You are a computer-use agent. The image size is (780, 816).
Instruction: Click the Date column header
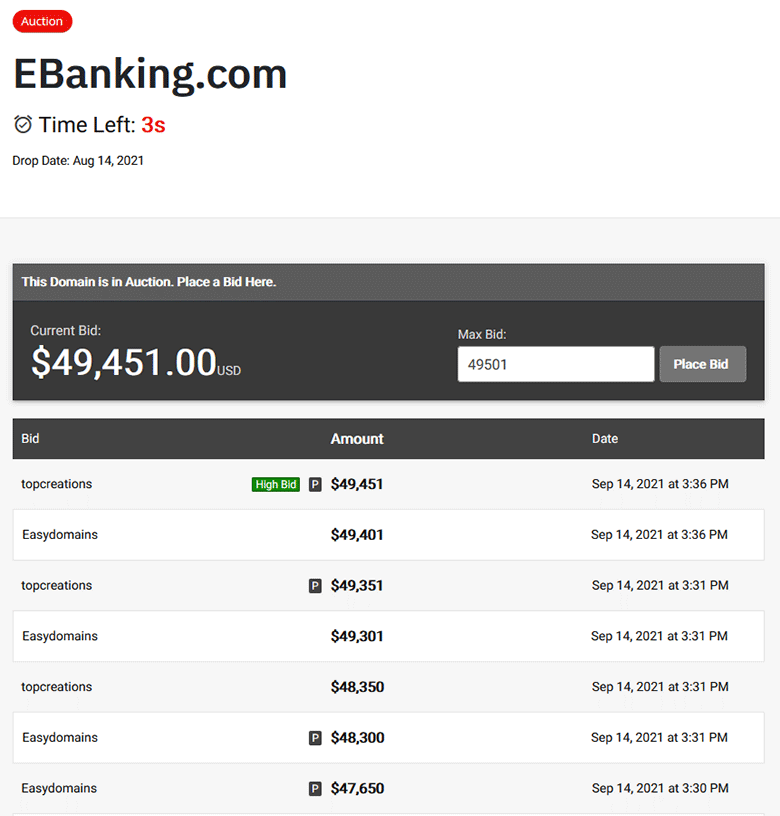tap(605, 439)
